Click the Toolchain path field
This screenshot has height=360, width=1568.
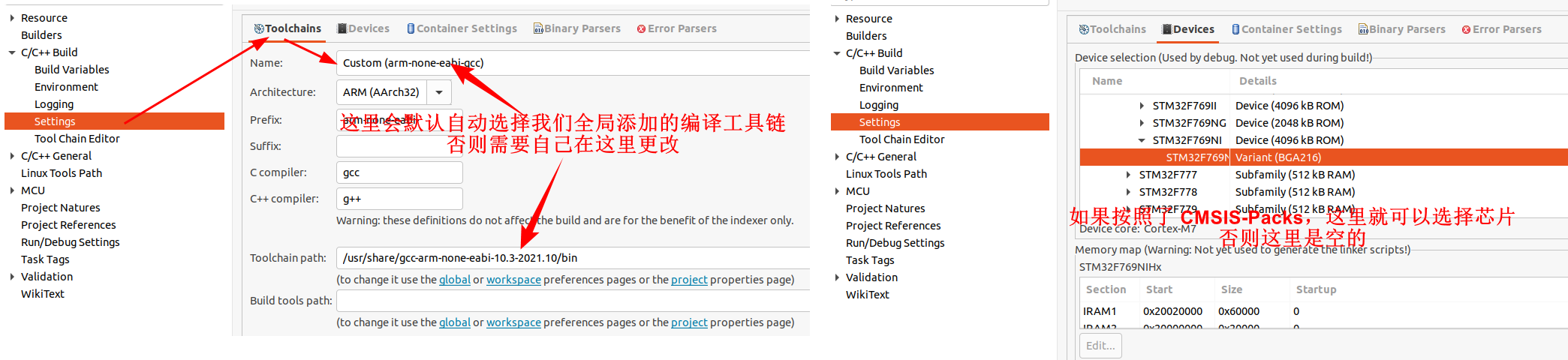[573, 258]
